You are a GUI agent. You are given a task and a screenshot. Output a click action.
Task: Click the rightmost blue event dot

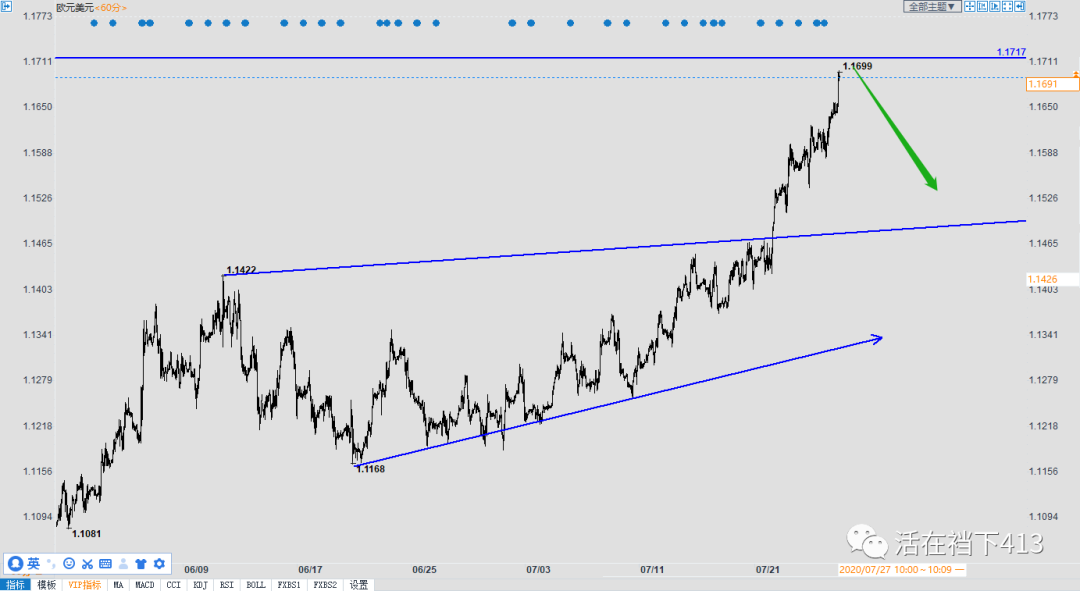(824, 23)
